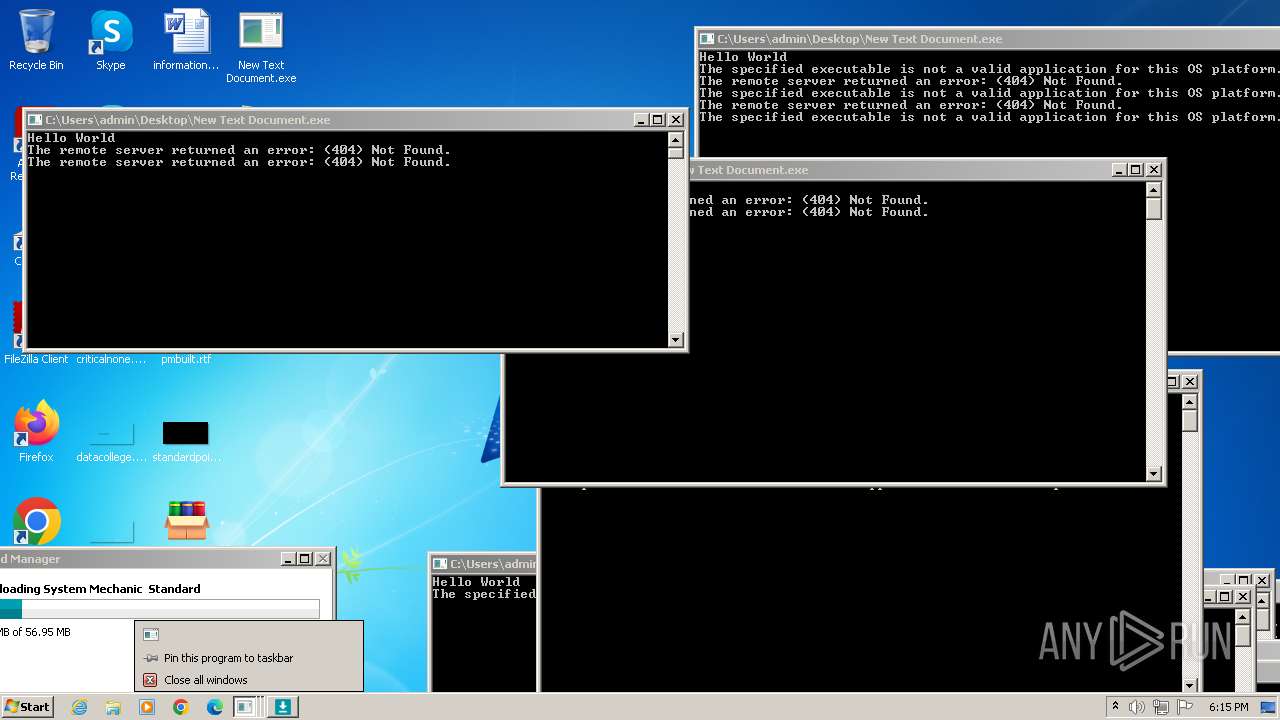Close the front-left console window
This screenshot has width=1280, height=720.
(x=676, y=120)
